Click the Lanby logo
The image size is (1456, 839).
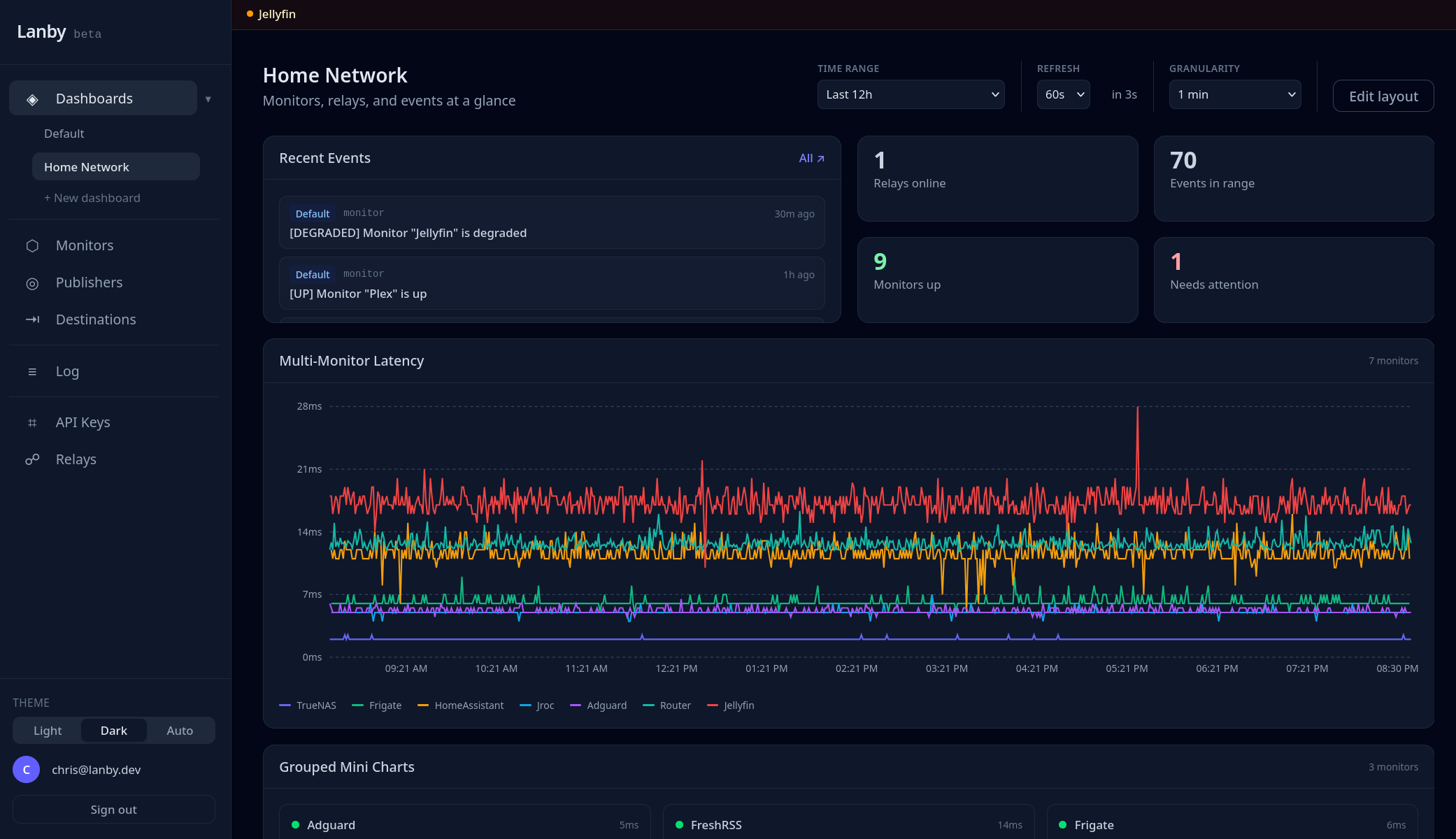pyautogui.click(x=41, y=31)
